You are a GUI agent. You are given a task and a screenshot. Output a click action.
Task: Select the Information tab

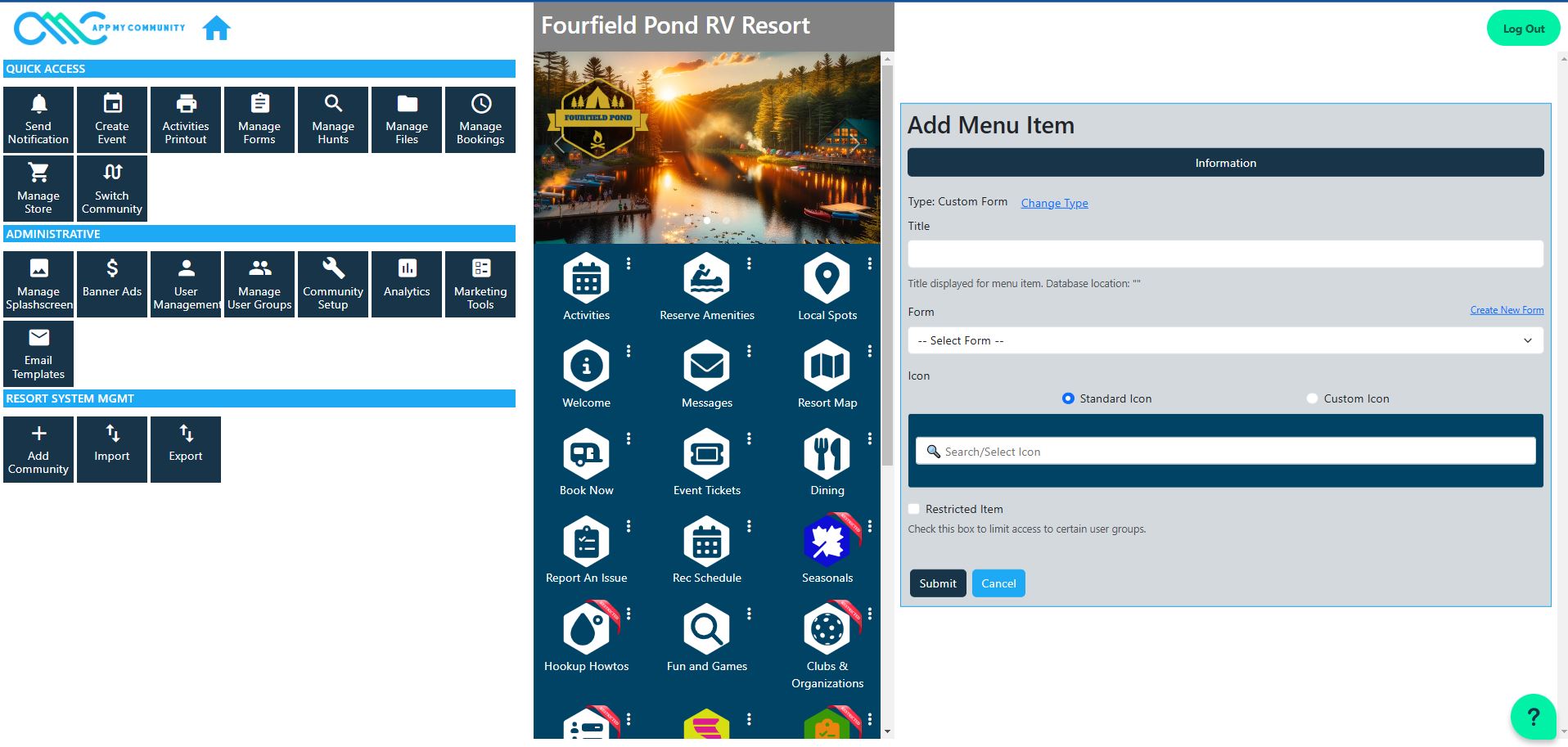[x=1225, y=163]
